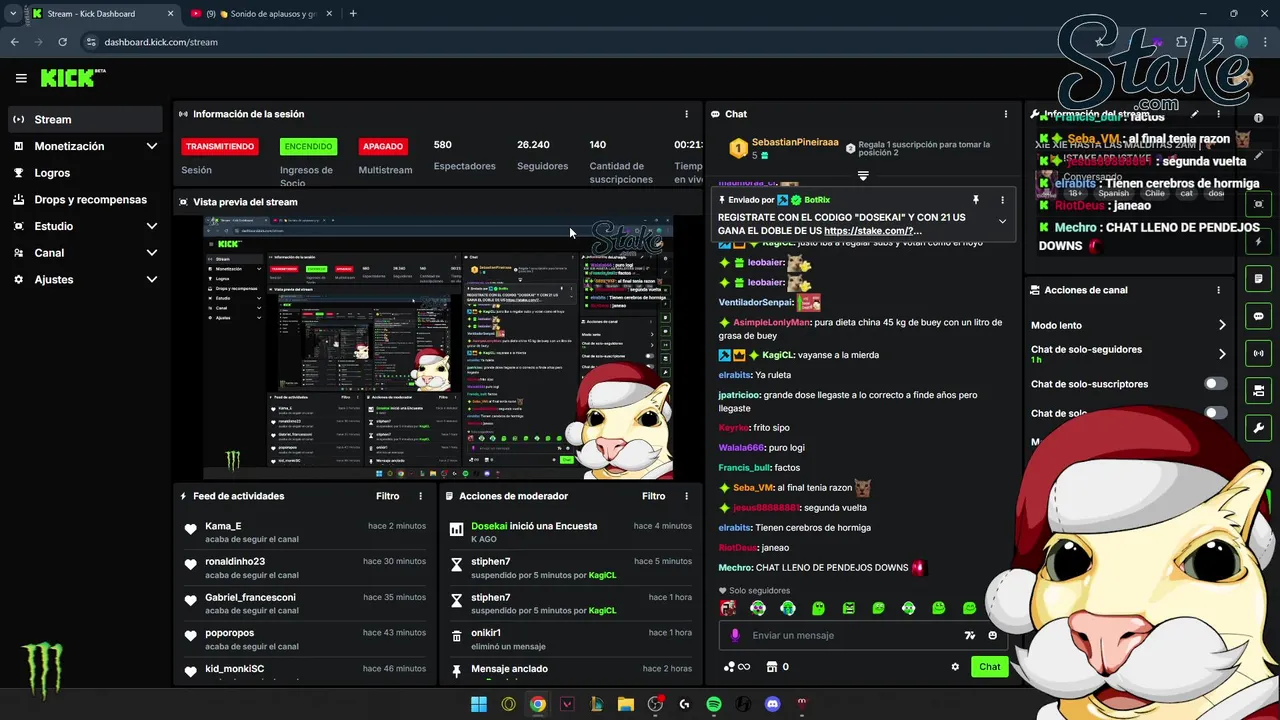Click the screen capture icon in right toolbar
The width and height of the screenshot is (1280, 720).
click(x=1259, y=204)
